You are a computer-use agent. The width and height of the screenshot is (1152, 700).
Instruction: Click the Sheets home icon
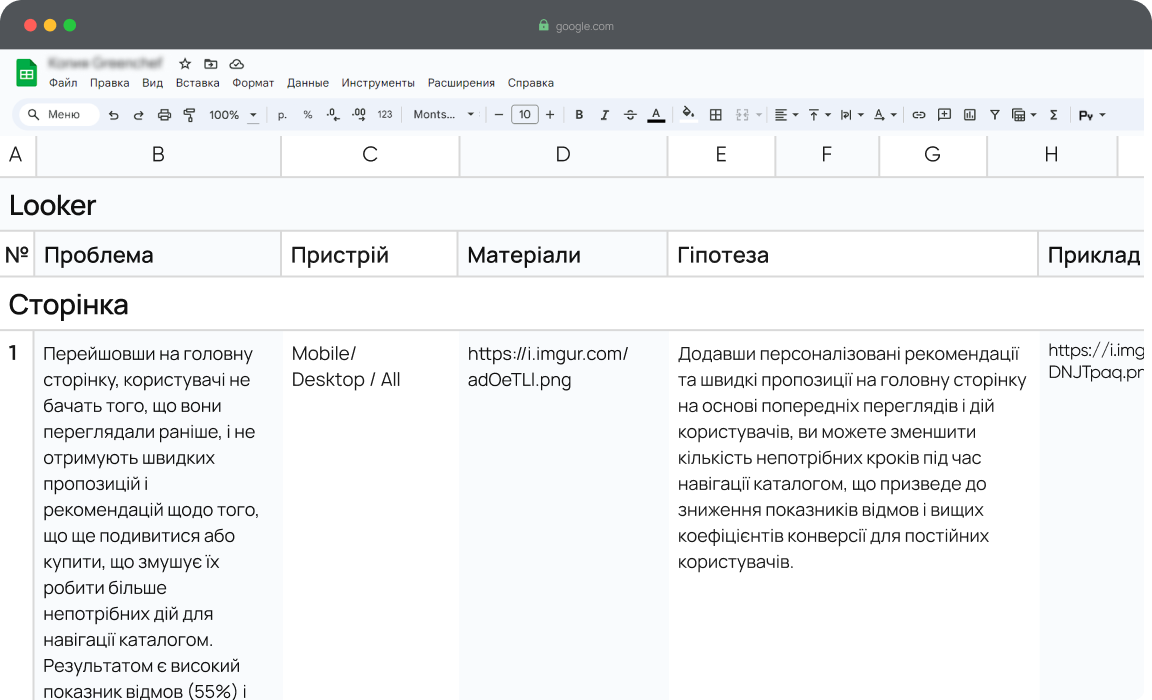[x=25, y=73]
